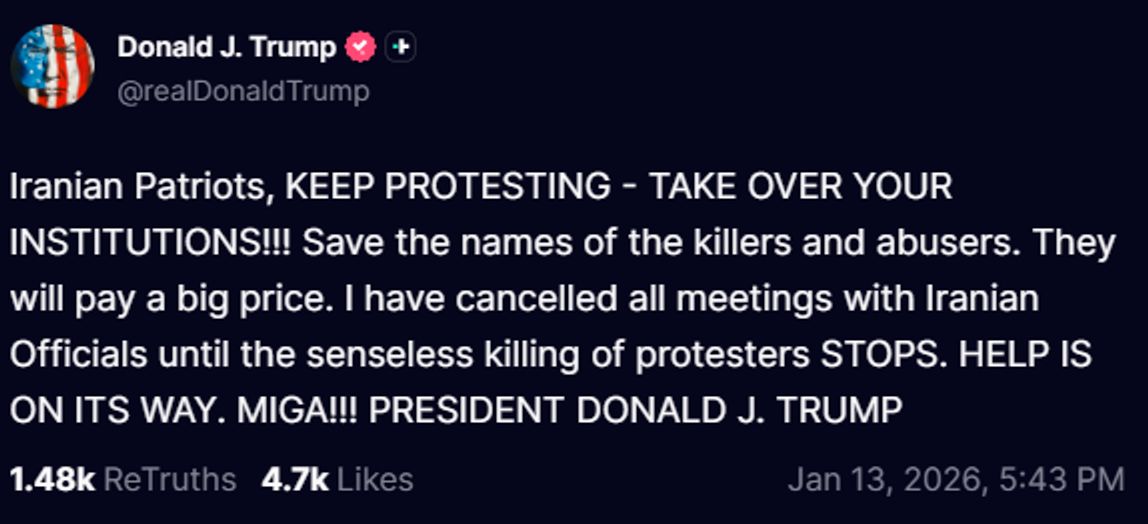Image resolution: width=1148 pixels, height=524 pixels.
Task: Open the ReTruths label list
Action: pyautogui.click(x=170, y=479)
